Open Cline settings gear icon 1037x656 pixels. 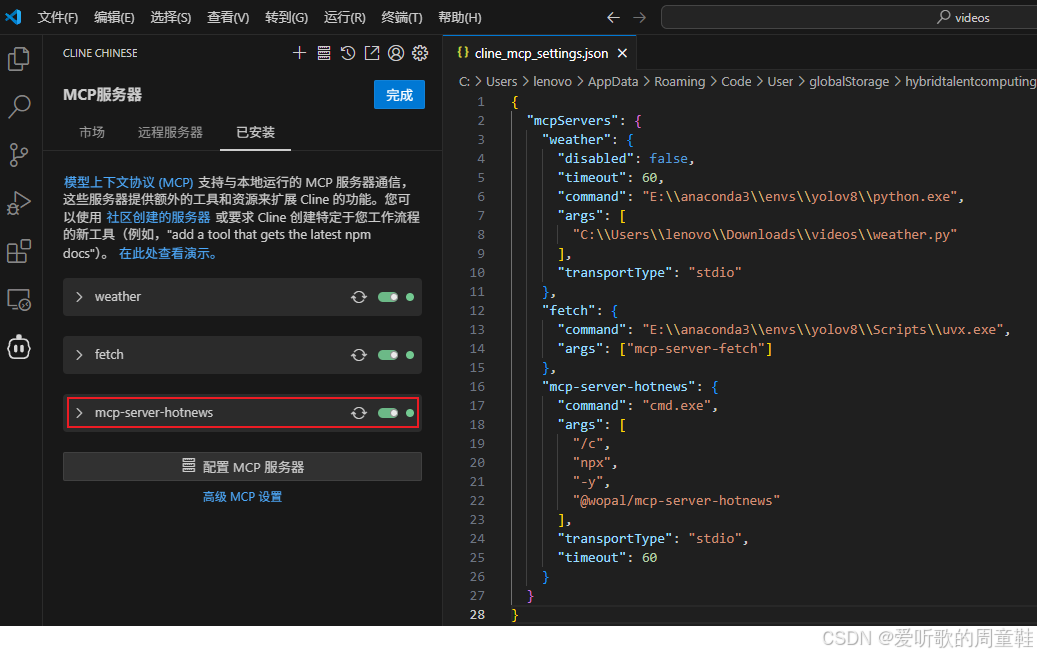[x=420, y=53]
